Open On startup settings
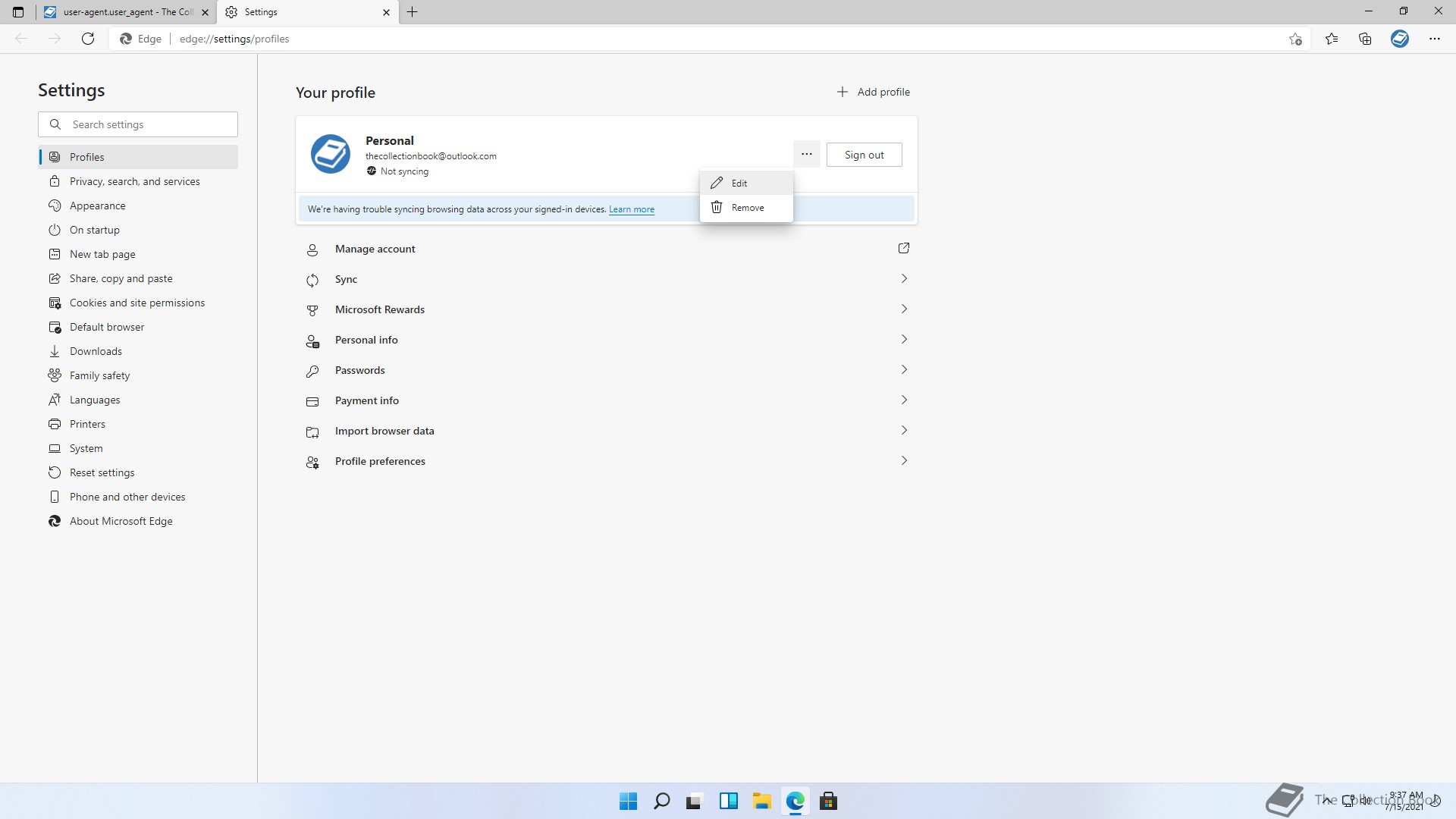This screenshot has height=819, width=1456. pos(138,230)
